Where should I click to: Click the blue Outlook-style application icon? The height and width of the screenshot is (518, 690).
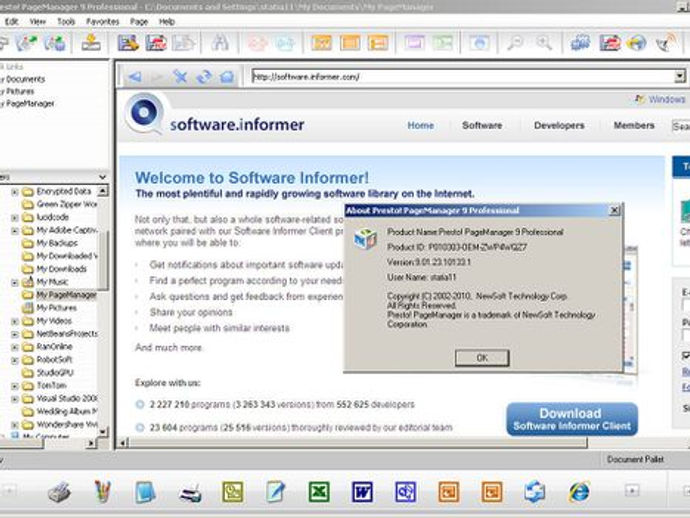[405, 492]
